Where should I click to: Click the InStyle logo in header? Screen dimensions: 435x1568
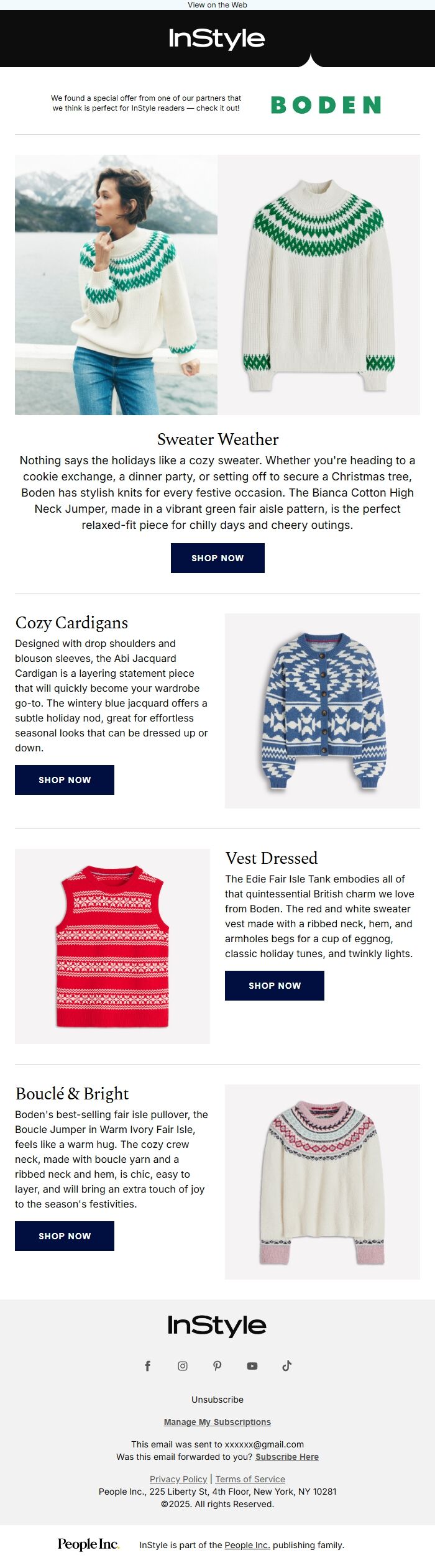[217, 39]
